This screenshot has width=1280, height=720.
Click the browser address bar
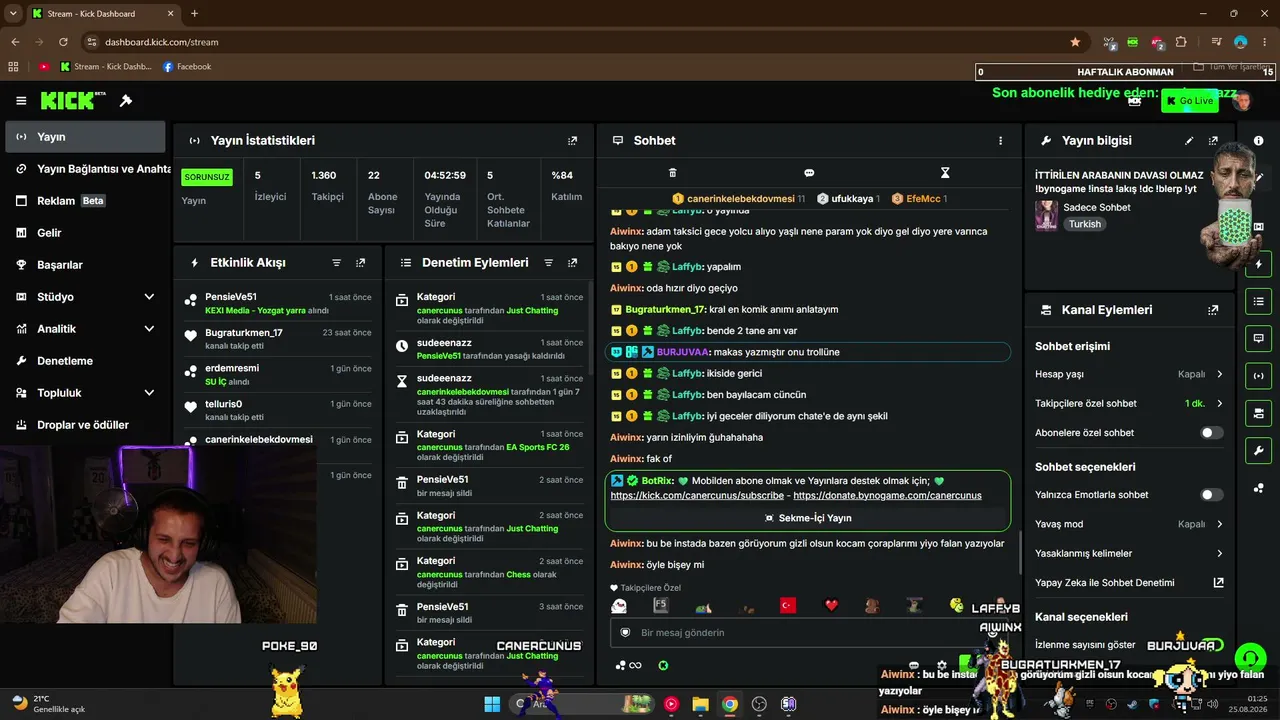[575, 42]
